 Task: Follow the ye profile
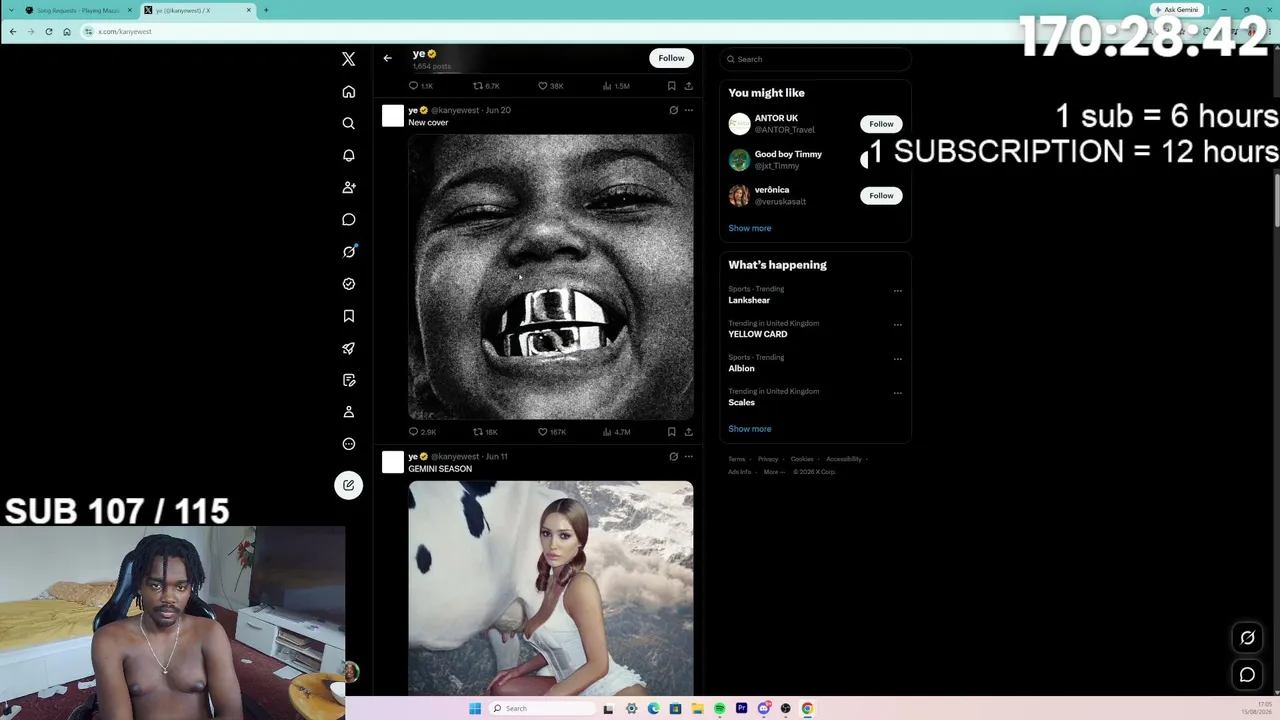click(x=671, y=58)
